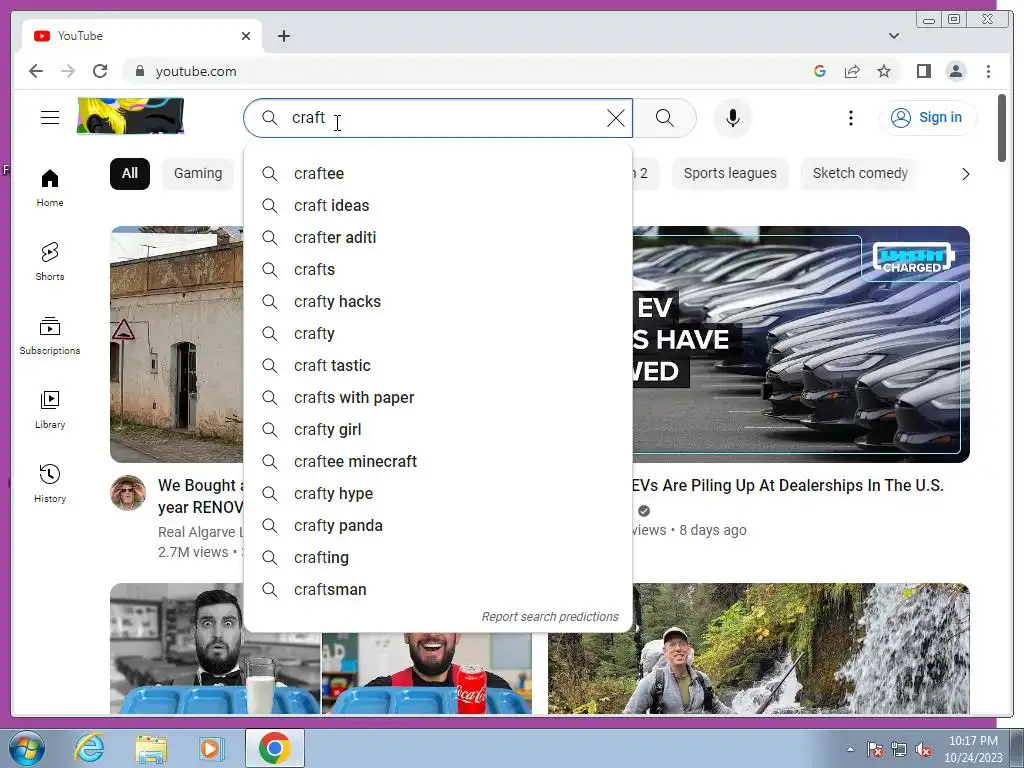1024x768 pixels.
Task: Toggle Chrome side panel
Action: point(923,71)
